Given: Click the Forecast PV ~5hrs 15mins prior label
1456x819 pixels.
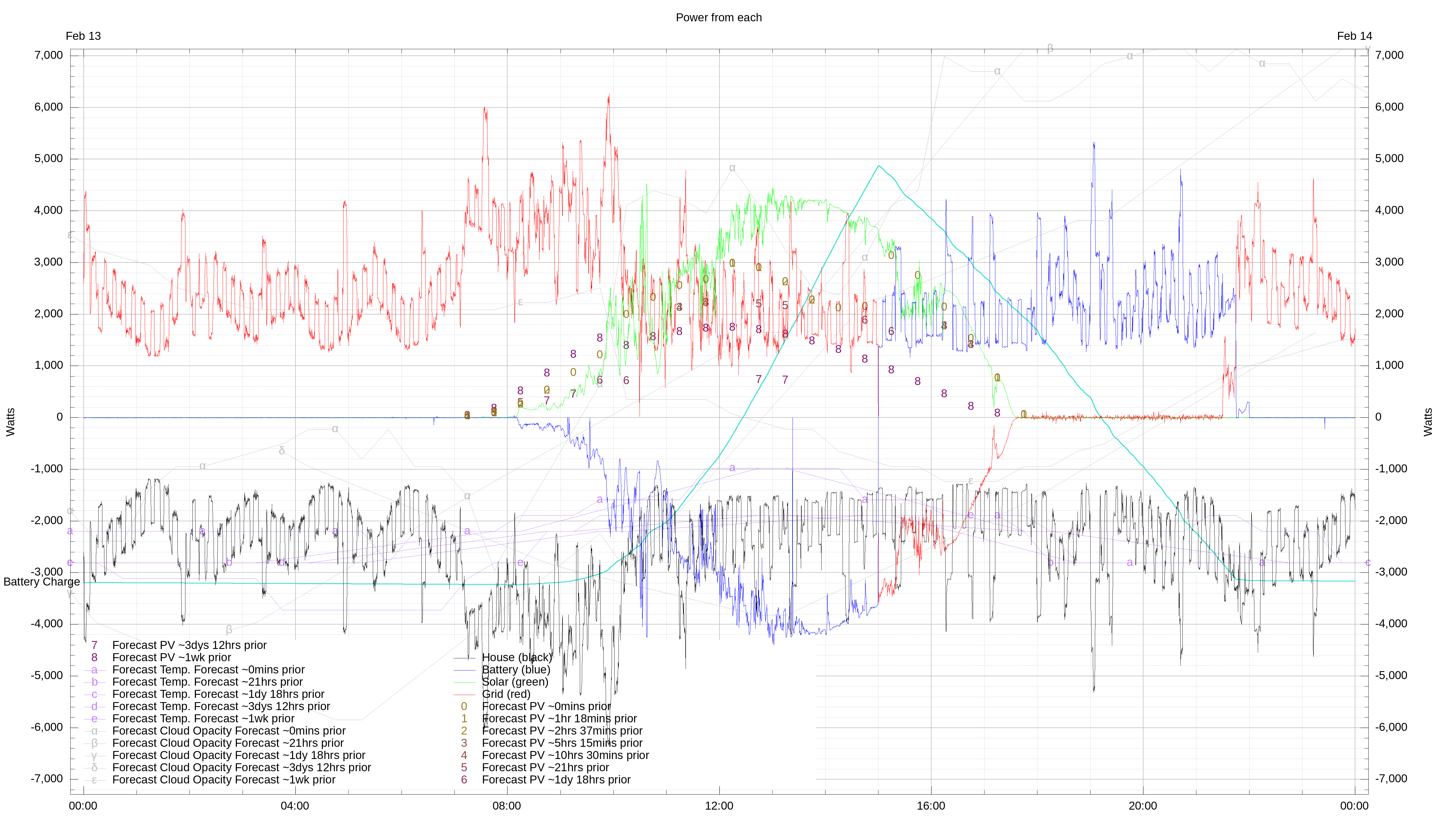Looking at the screenshot, I should (562, 743).
